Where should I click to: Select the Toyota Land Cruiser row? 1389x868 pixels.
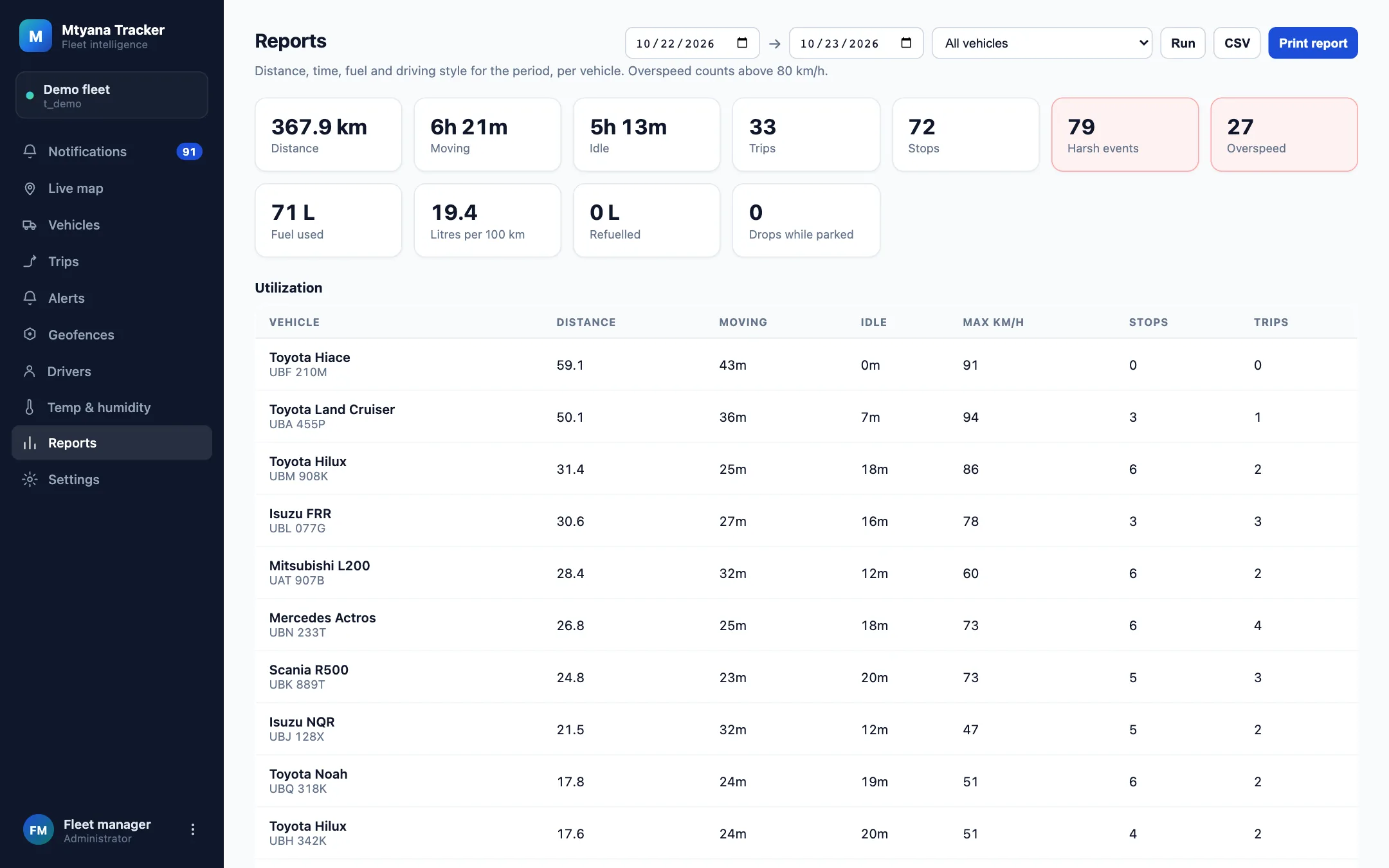coord(806,417)
